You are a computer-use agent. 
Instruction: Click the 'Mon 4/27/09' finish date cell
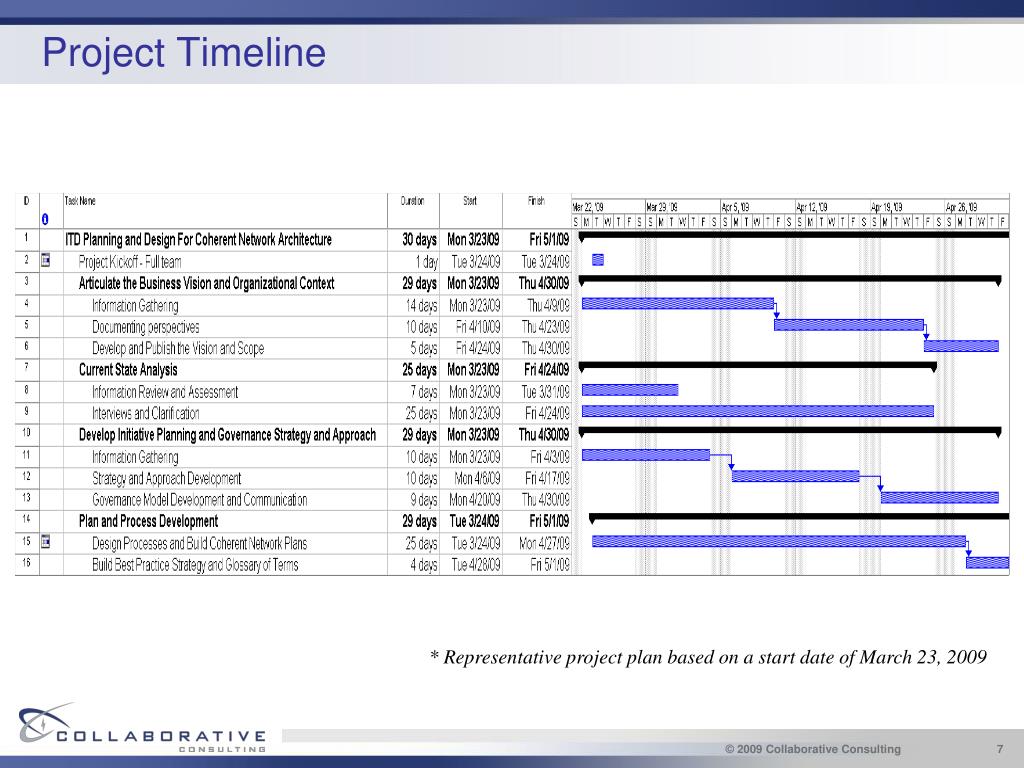pyautogui.click(x=545, y=543)
